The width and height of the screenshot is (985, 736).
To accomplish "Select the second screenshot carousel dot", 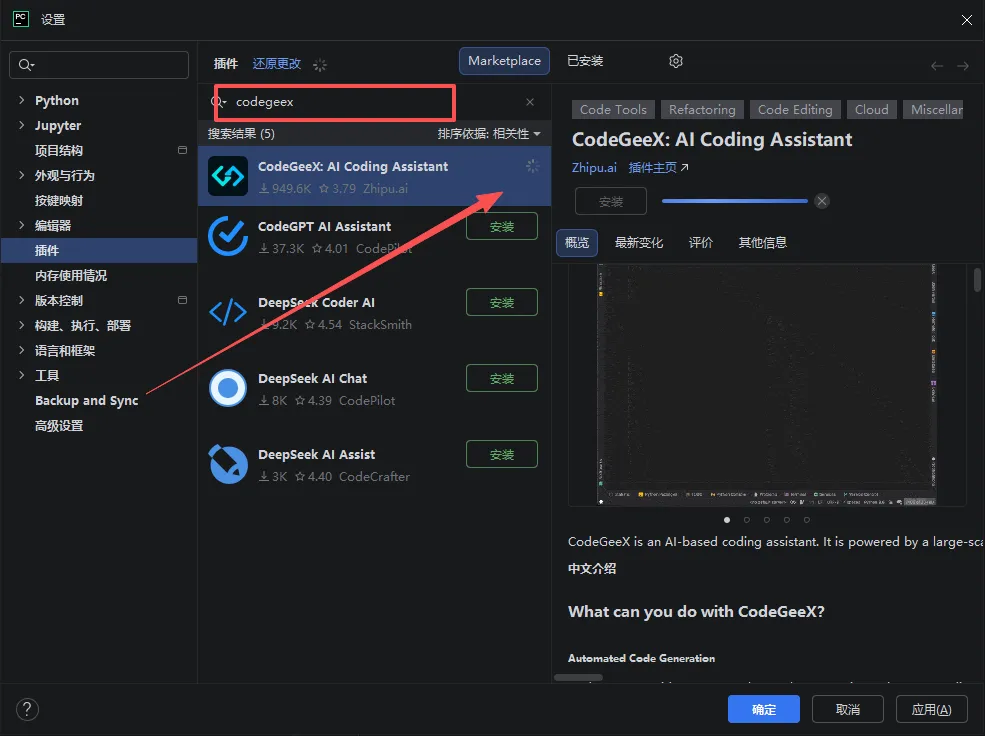I will [x=746, y=519].
